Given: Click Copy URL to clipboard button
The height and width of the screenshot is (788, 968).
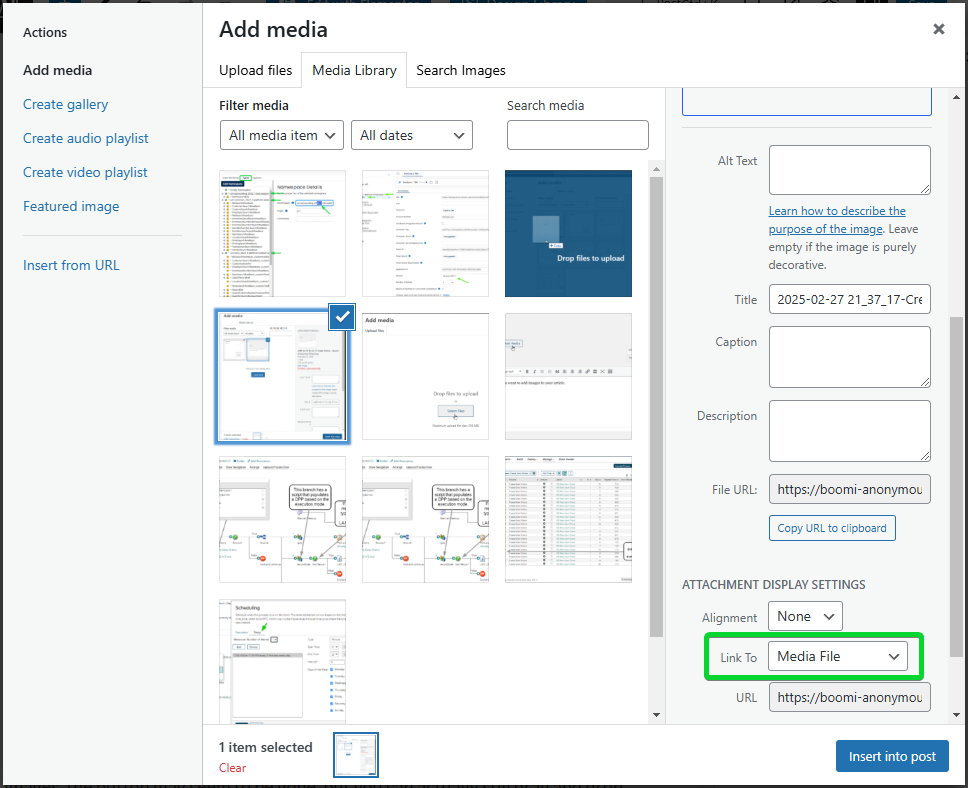Looking at the screenshot, I should (x=831, y=528).
